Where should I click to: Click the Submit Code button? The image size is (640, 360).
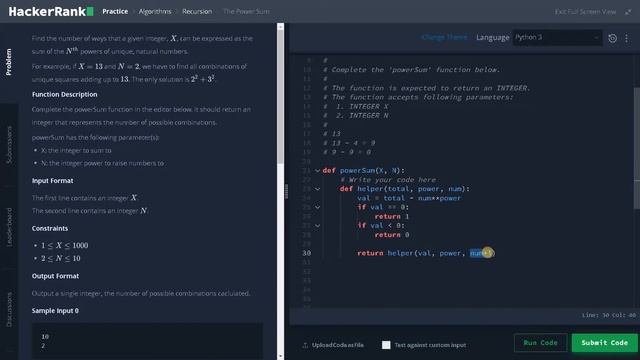pos(604,343)
